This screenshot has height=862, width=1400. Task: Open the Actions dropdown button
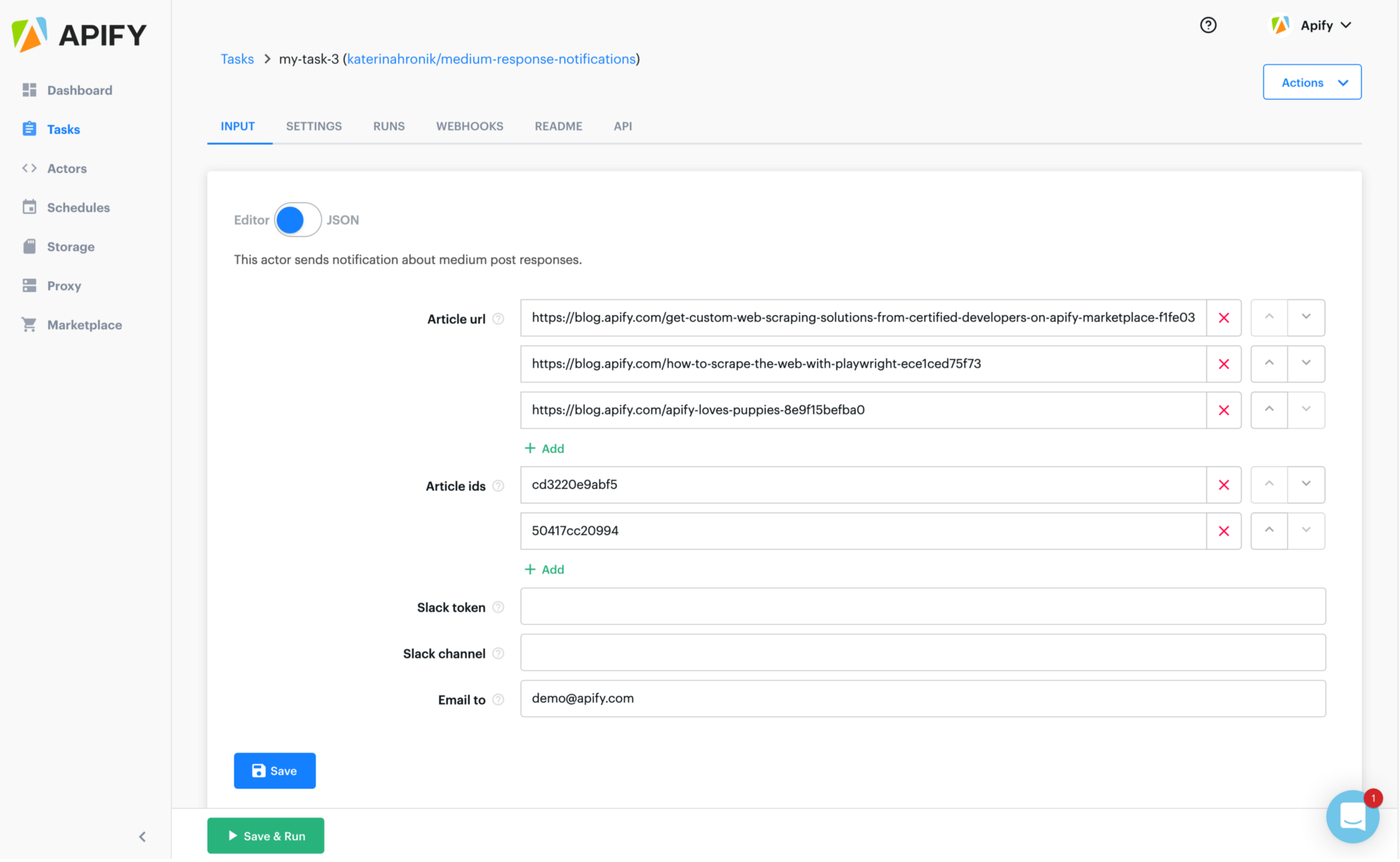tap(1312, 83)
